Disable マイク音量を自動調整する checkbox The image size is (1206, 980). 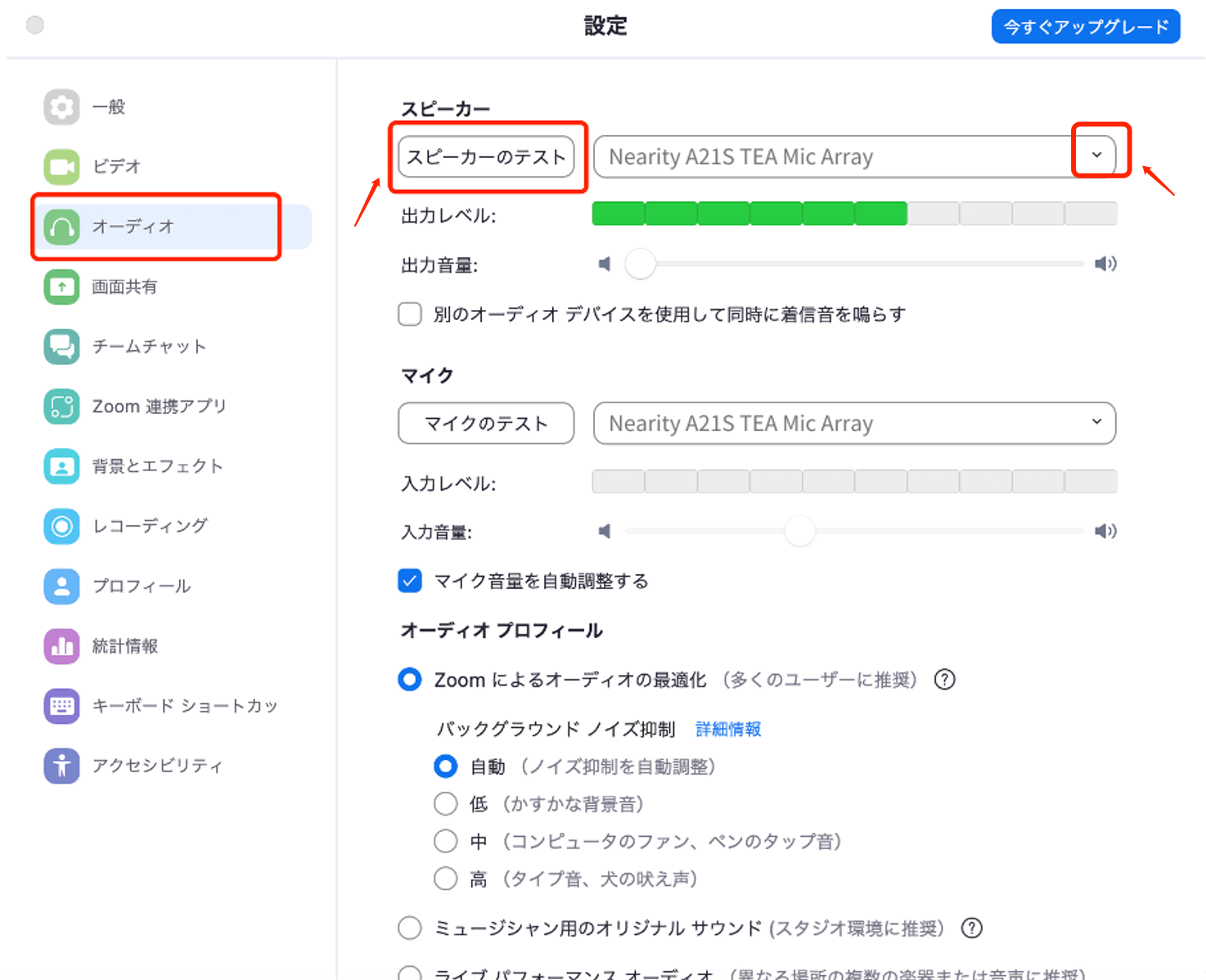(410, 580)
